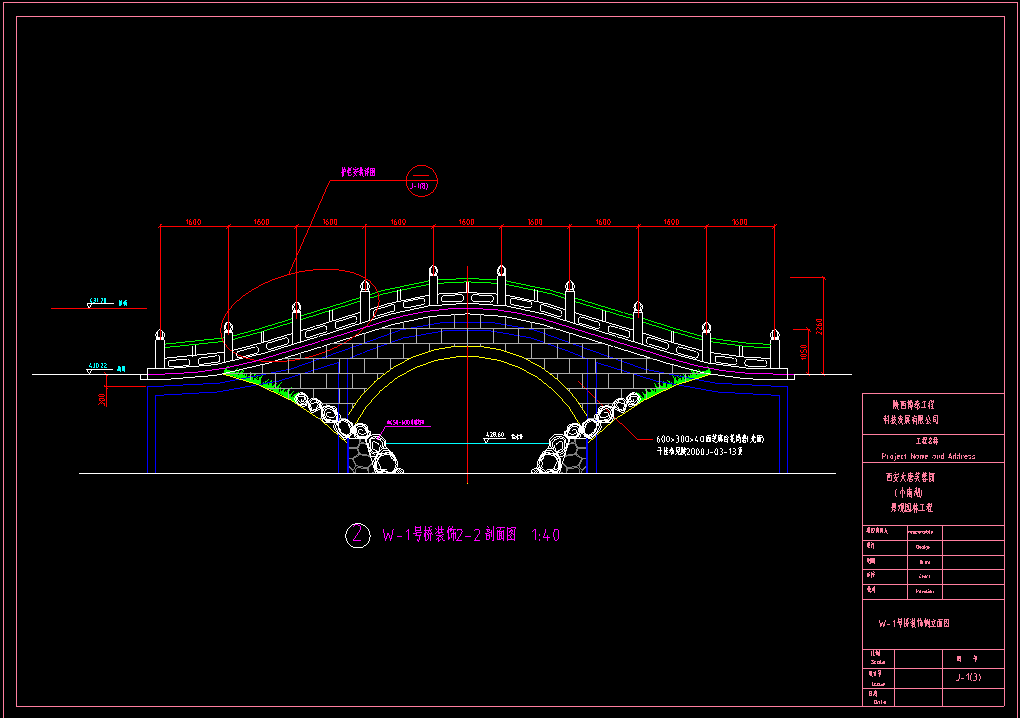Select the Date cell in title block

(878, 698)
